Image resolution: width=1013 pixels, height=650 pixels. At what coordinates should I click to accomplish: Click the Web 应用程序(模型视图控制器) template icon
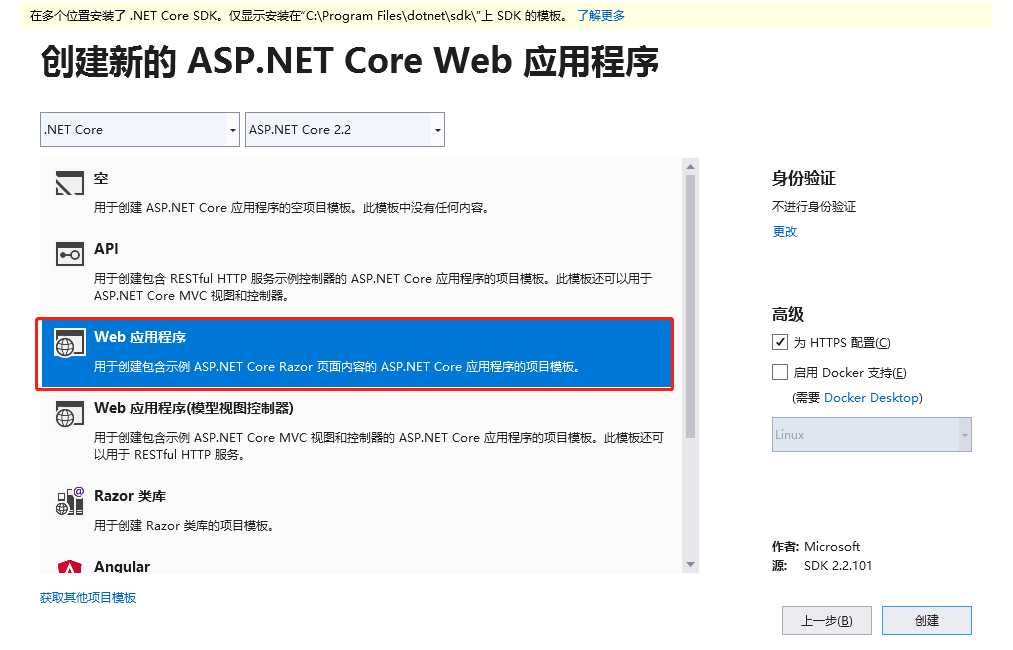[70, 414]
